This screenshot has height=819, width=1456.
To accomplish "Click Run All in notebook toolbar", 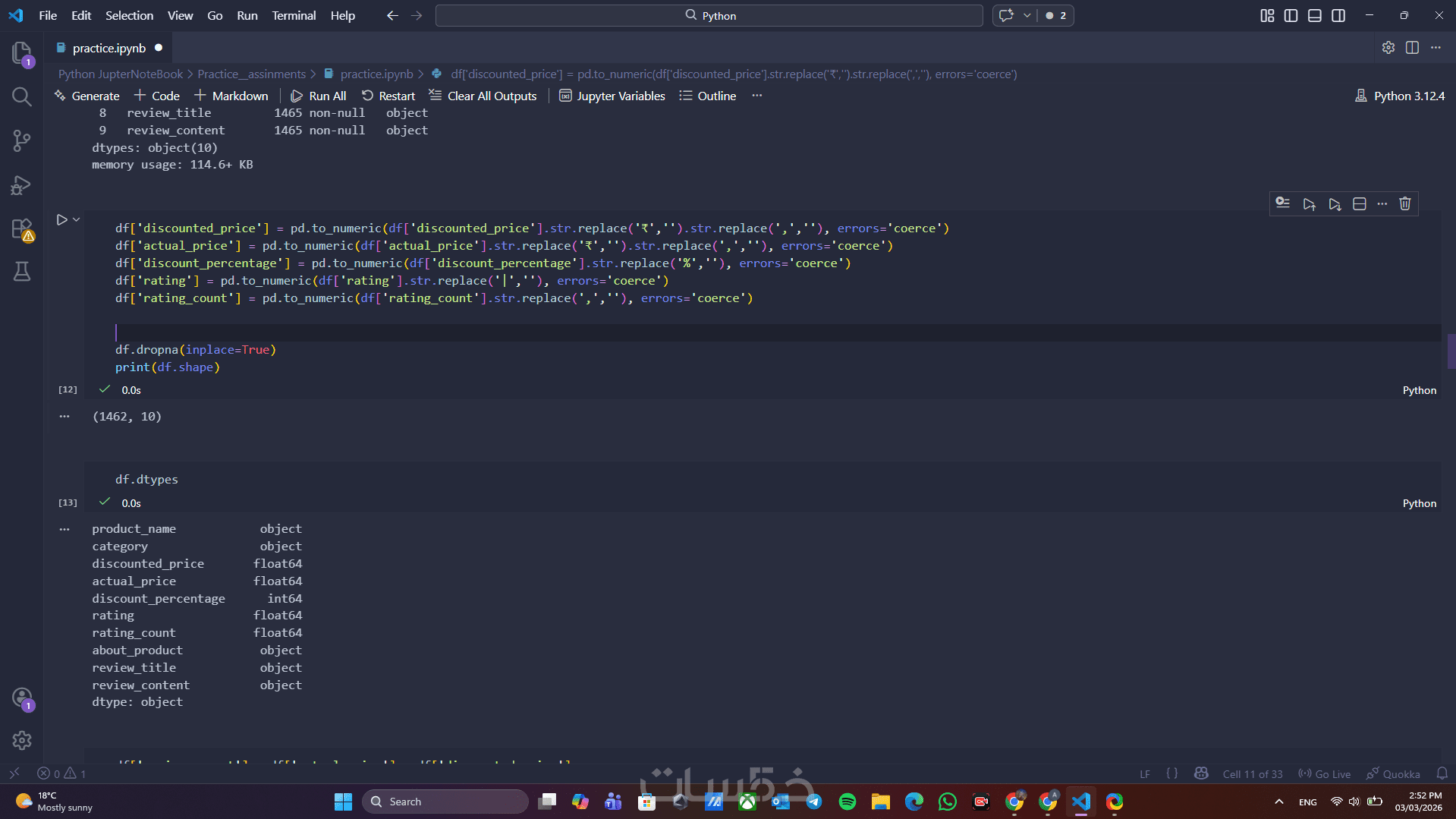I will click(x=319, y=96).
